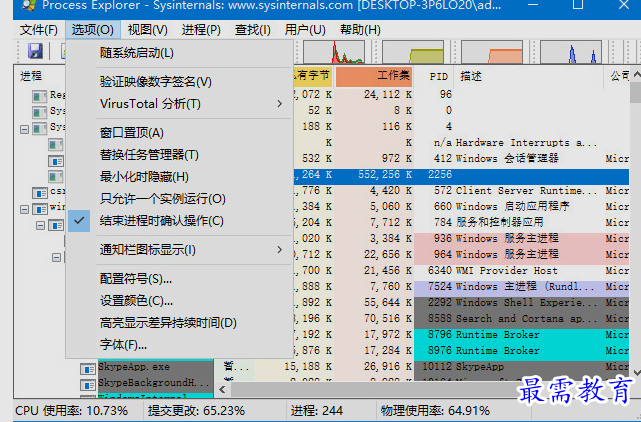Viewport: 641px width, 422px height.
Task: Select the PID 8796 Runtime Broker row
Action: point(461,335)
